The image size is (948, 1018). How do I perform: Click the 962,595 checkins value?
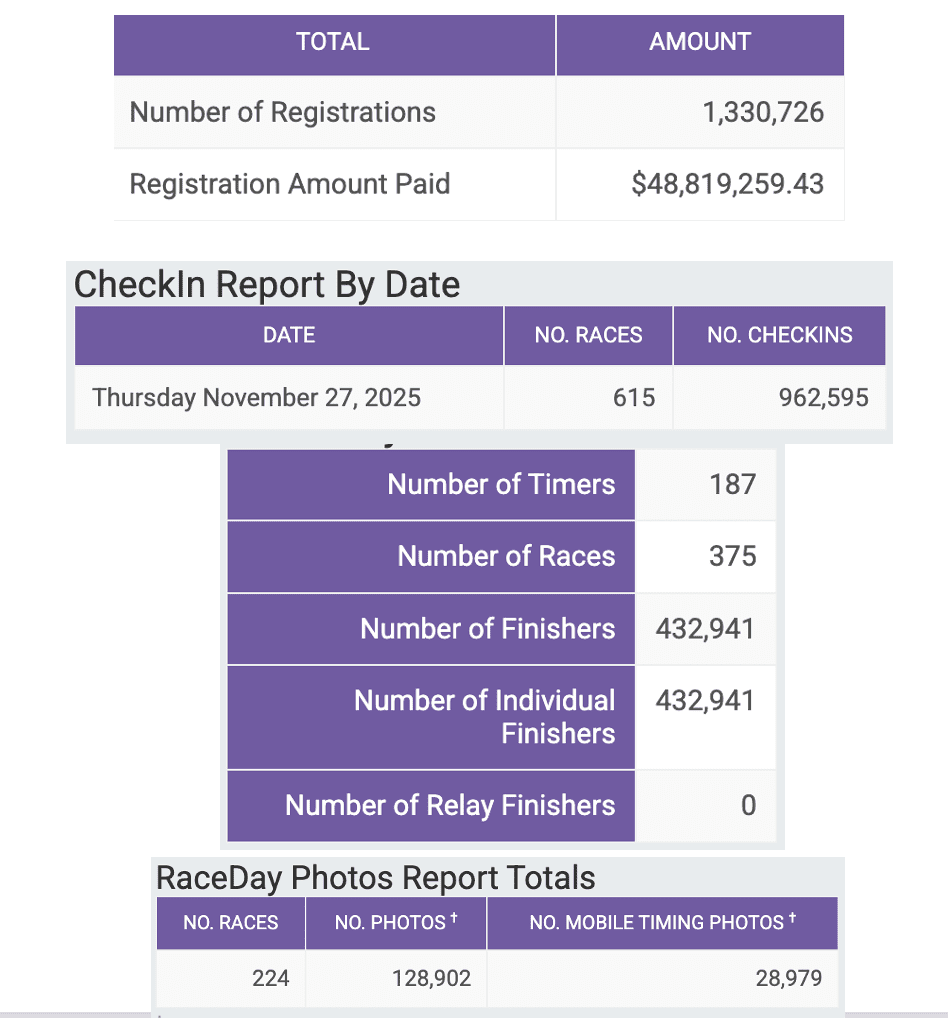[x=823, y=397]
